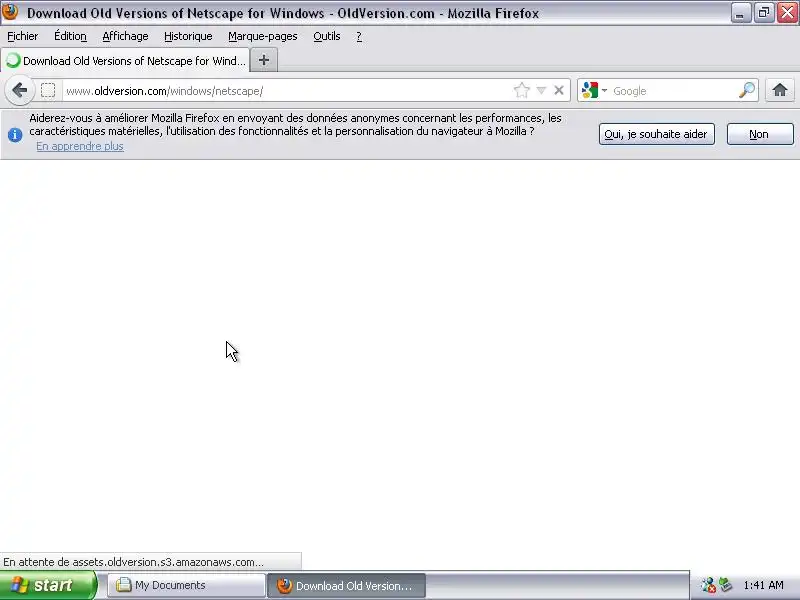This screenshot has width=800, height=600.
Task: Bookmark this page with the star icon
Action: point(521,91)
